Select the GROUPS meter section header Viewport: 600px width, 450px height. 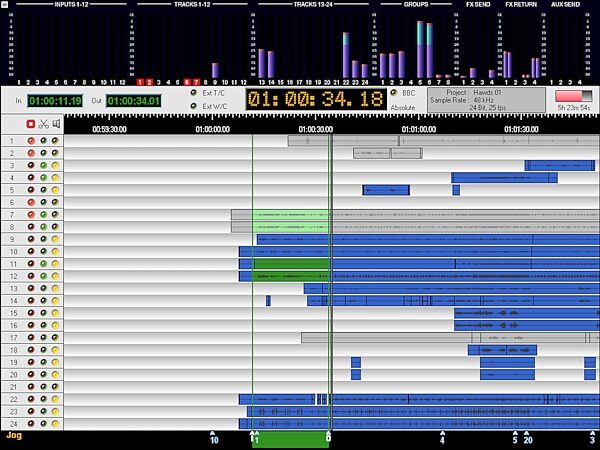click(416, 5)
